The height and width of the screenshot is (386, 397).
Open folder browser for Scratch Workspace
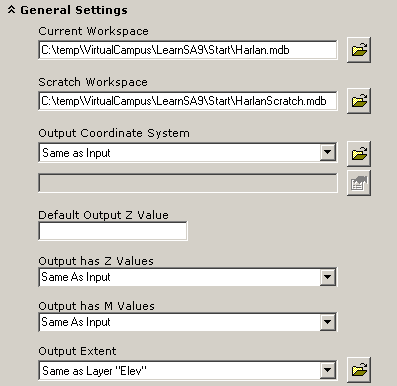click(359, 101)
